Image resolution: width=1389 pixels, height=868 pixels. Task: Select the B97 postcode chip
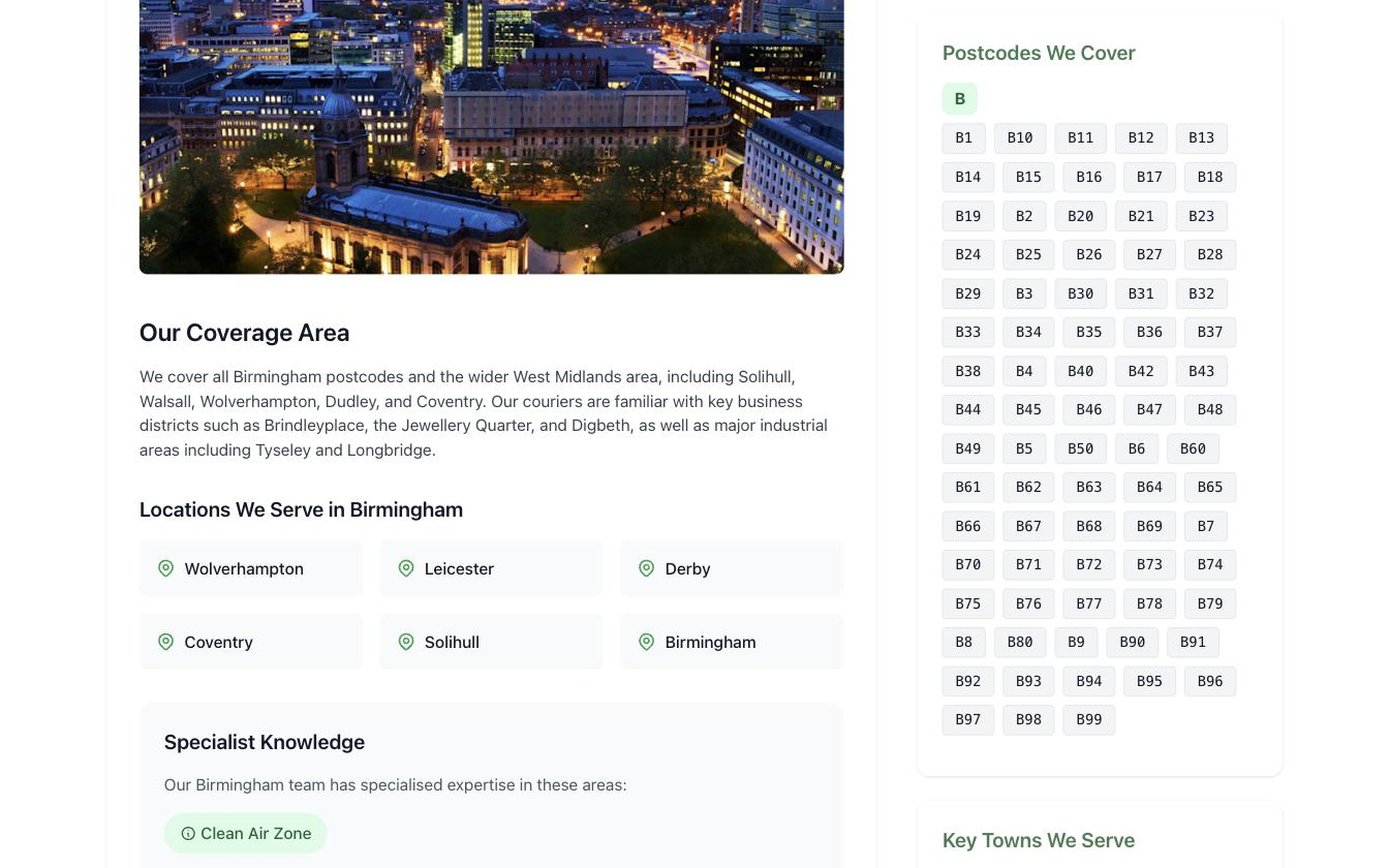[x=968, y=719]
